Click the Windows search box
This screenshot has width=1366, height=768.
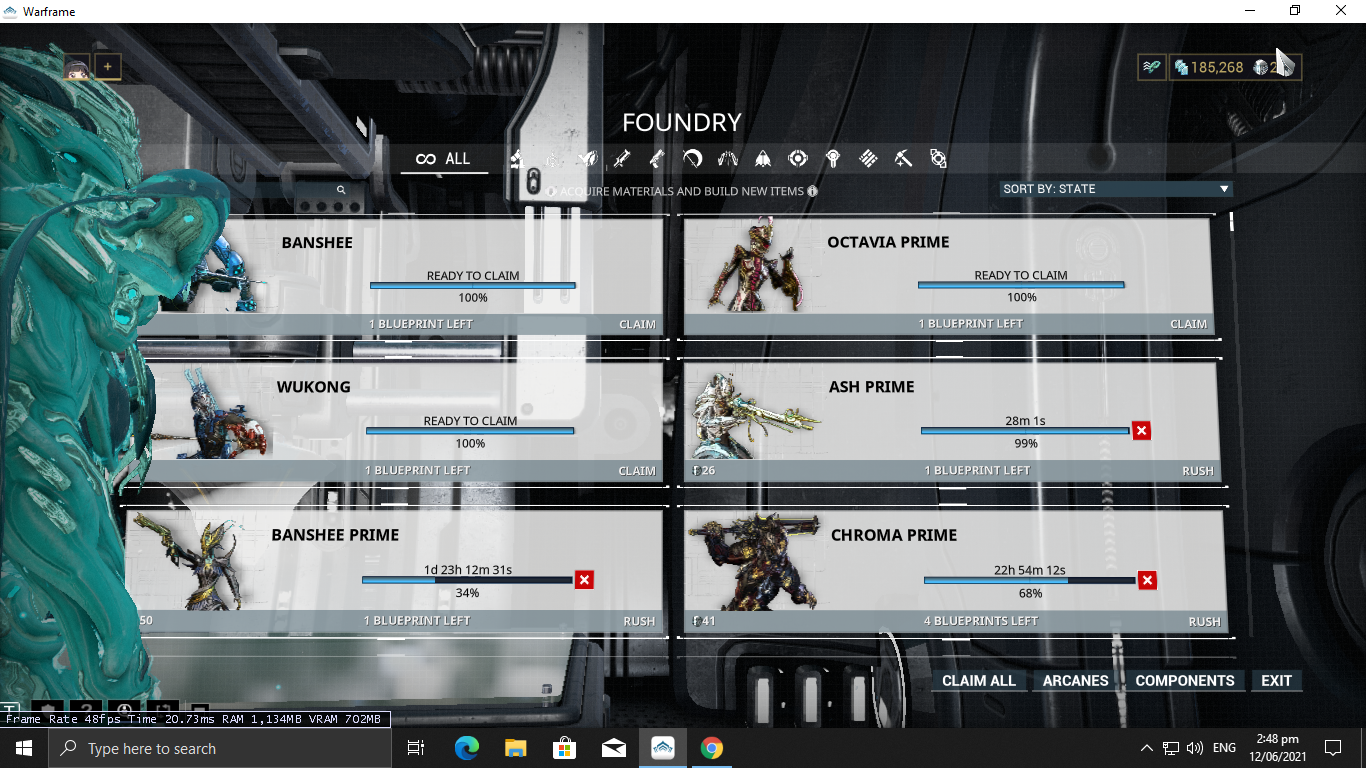coord(221,748)
